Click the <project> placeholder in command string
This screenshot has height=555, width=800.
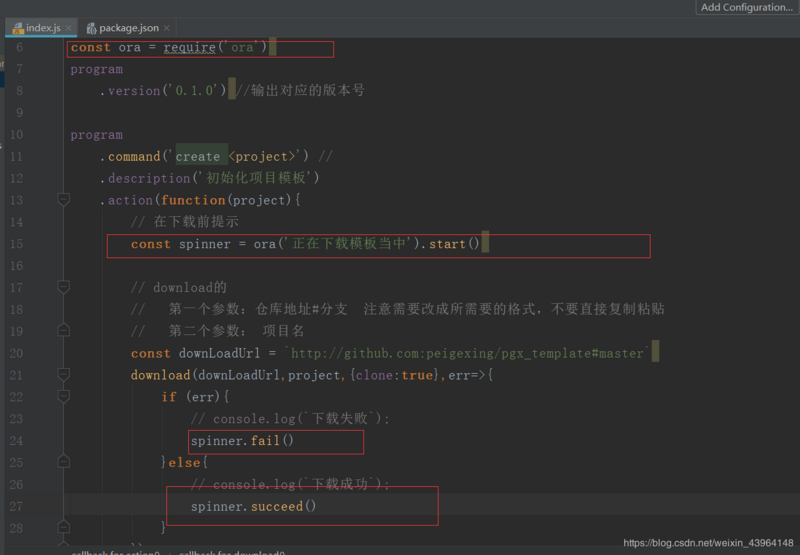[262, 157]
